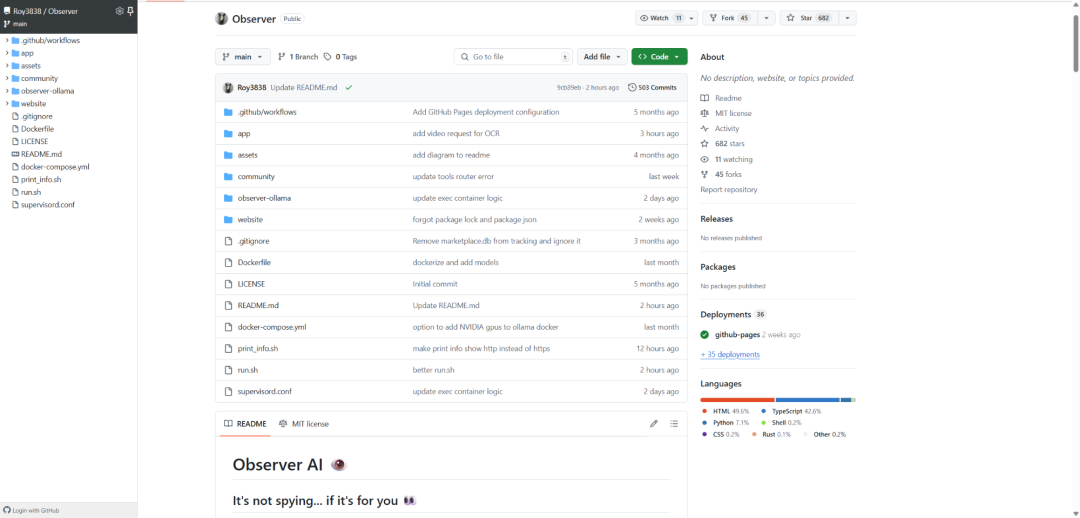Expand observer-ollama folder in sidebar tree
This screenshot has height=518, width=1080.
pyautogui.click(x=7, y=91)
